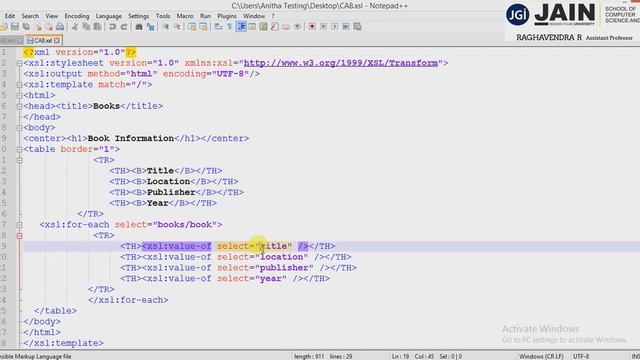Open the Search menu
Screen dimensions: 640x360
[x=30, y=16]
